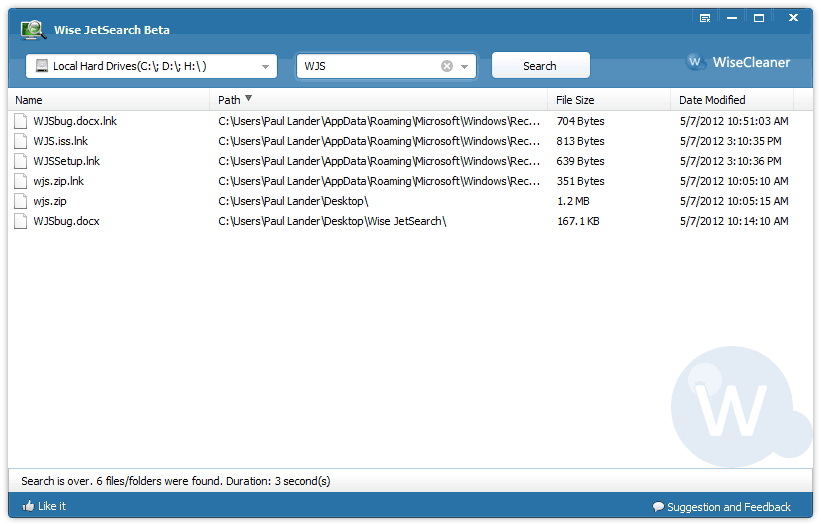This screenshot has width=821, height=526.
Task: Click the speech bubble feedback icon
Action: point(658,507)
